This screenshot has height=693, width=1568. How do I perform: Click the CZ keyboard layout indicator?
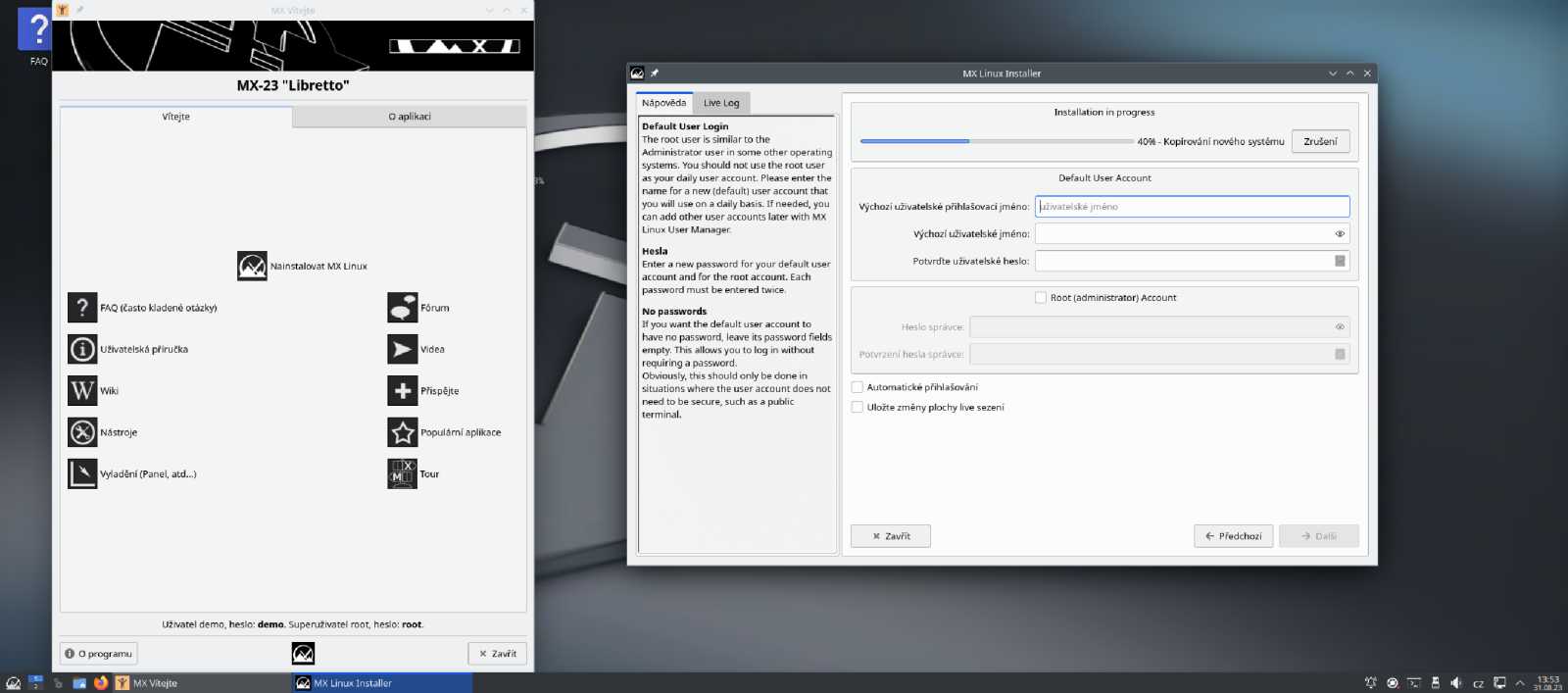pos(1478,683)
